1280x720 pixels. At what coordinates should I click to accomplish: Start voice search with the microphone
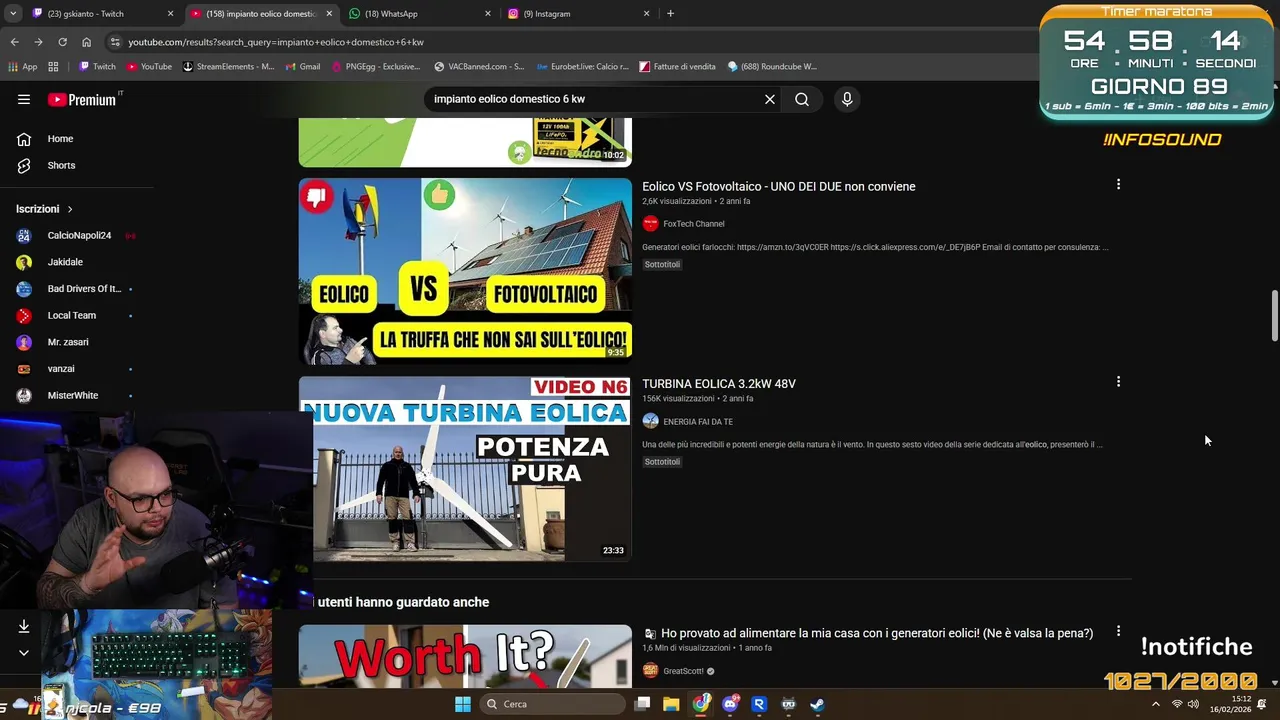(x=847, y=99)
